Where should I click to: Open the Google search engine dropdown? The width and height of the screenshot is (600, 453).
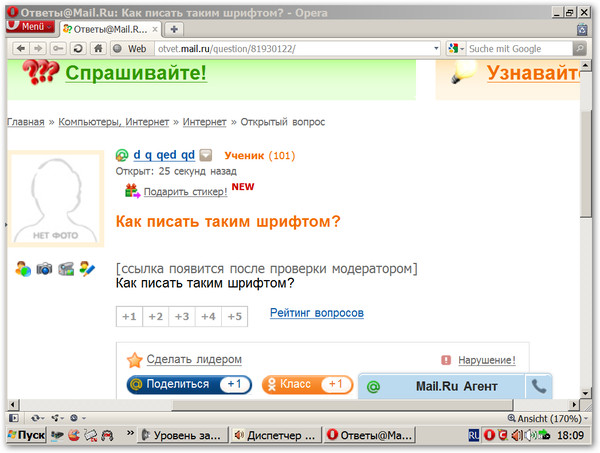(x=456, y=49)
